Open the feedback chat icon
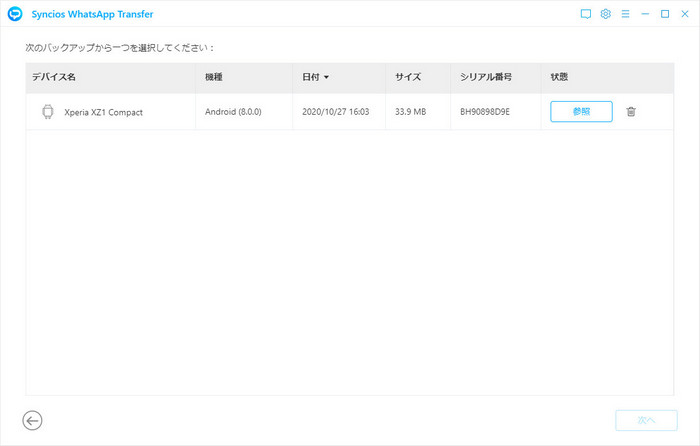This screenshot has height=446, width=700. (x=586, y=14)
